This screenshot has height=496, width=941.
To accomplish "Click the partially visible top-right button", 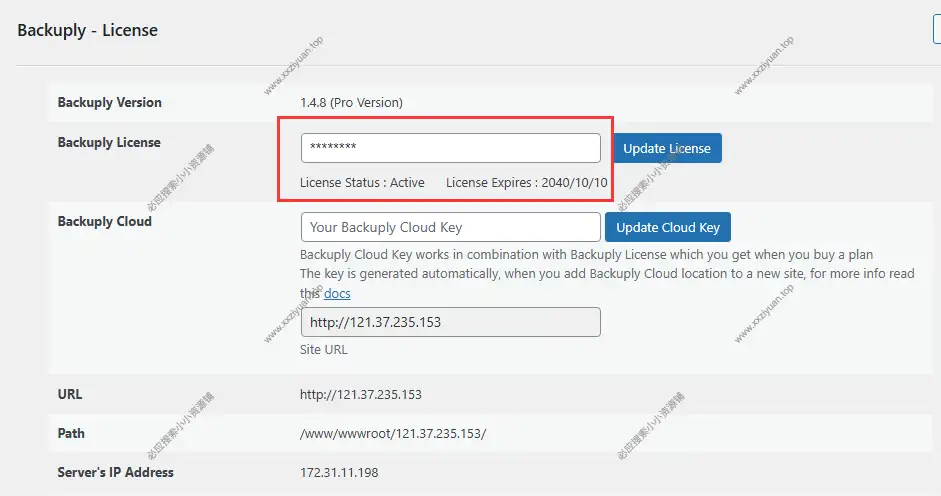I will pos(936,30).
